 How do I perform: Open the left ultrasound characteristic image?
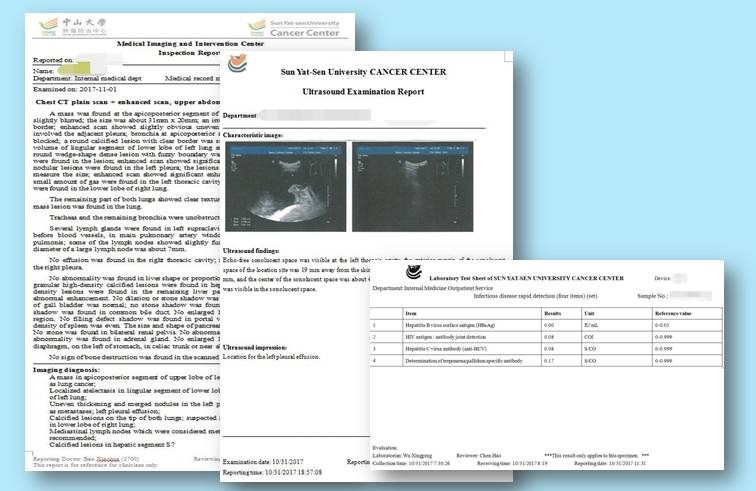pos(286,187)
